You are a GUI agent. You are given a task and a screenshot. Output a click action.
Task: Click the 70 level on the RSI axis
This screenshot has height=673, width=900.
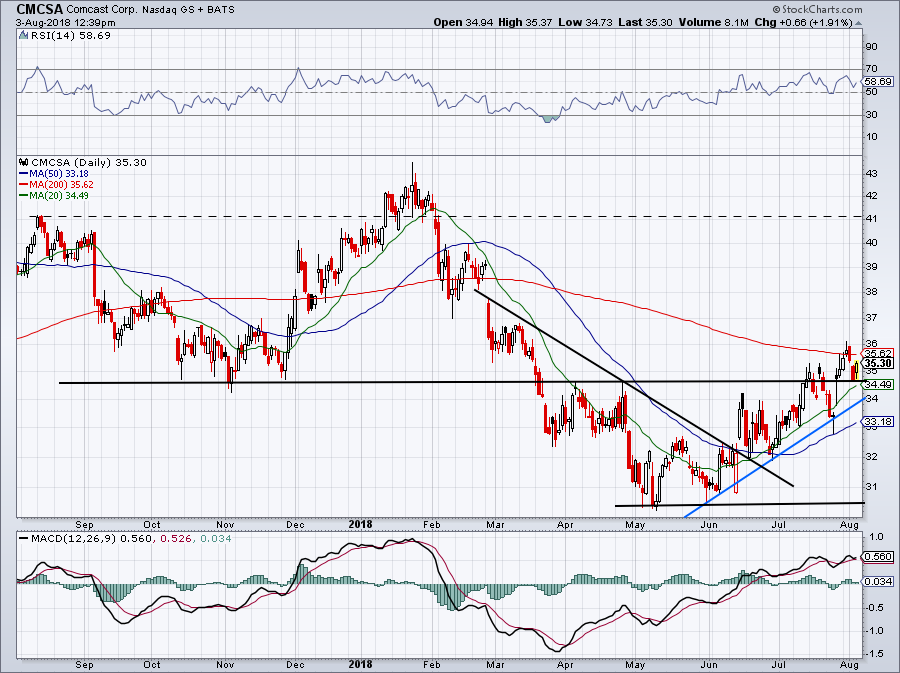pos(871,69)
